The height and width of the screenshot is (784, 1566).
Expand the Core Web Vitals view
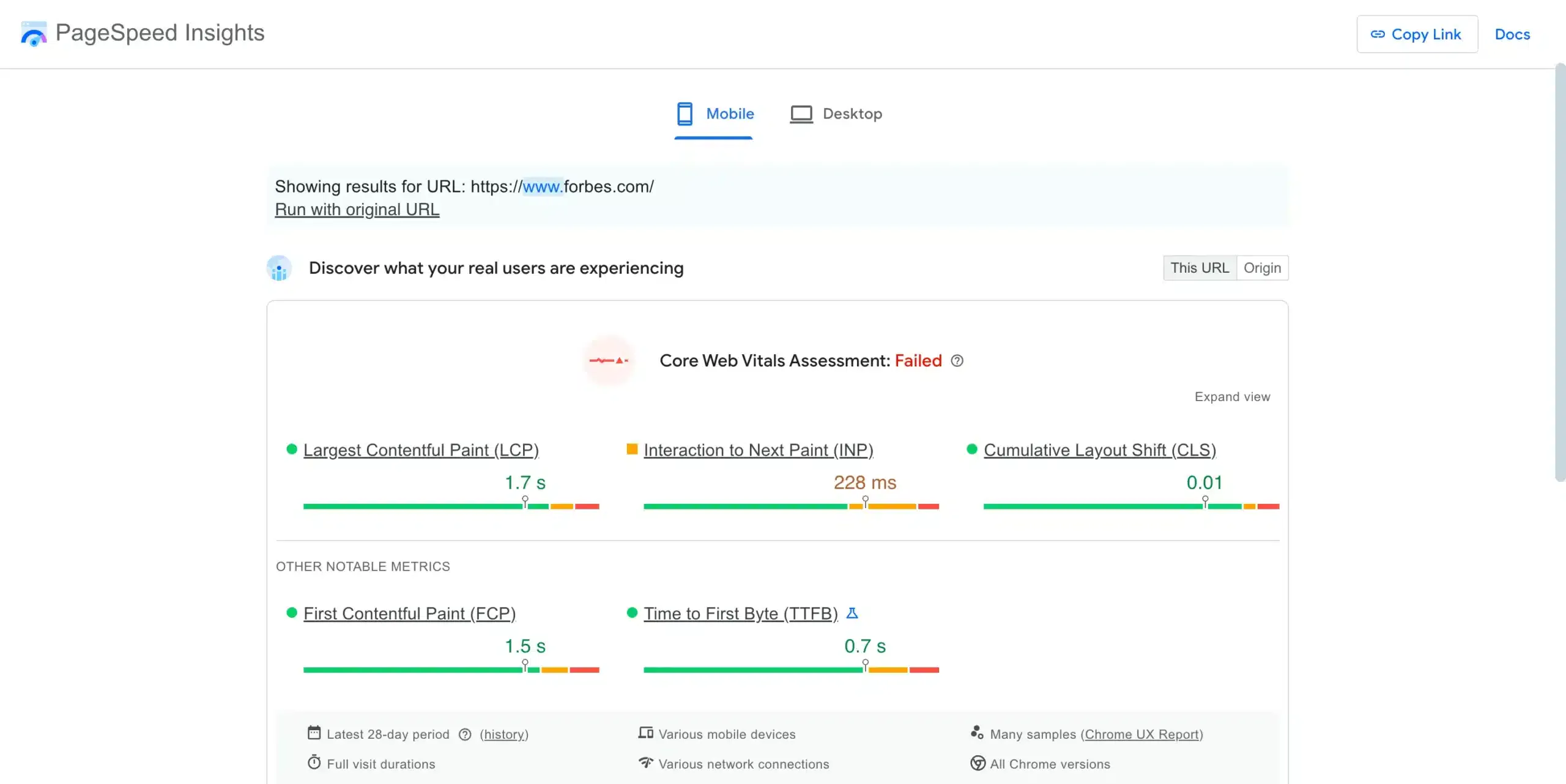pos(1232,396)
